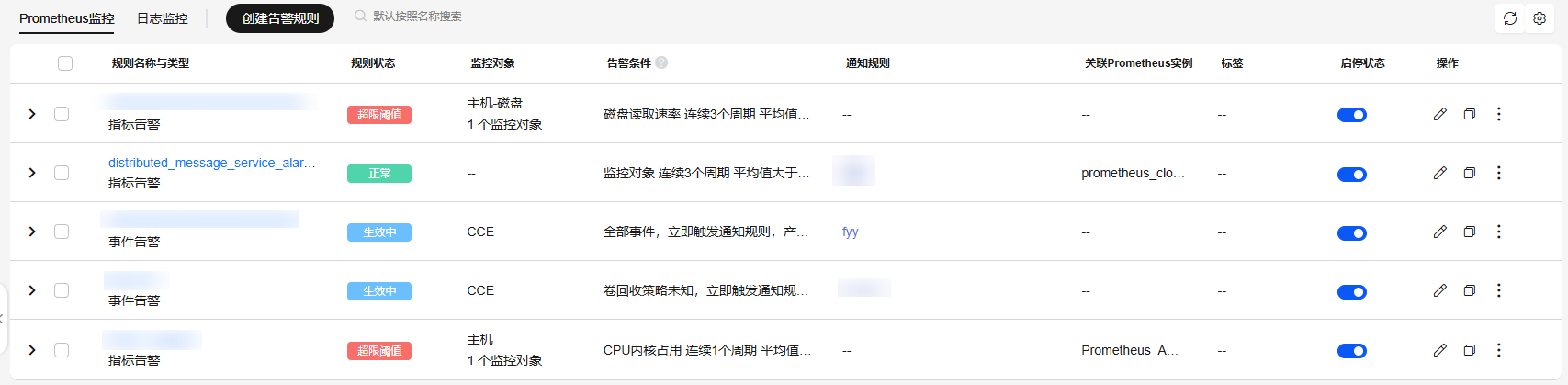Edit the CPU core usage alarm rule

click(1439, 350)
